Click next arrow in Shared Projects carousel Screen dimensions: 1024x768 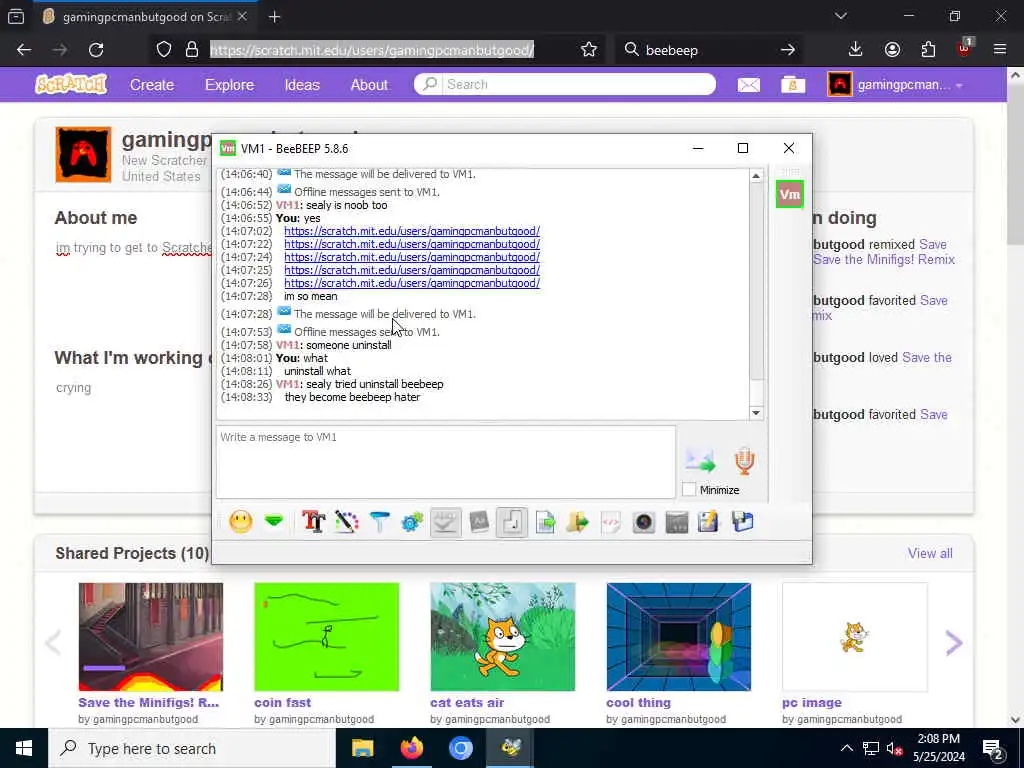pyautogui.click(x=954, y=643)
